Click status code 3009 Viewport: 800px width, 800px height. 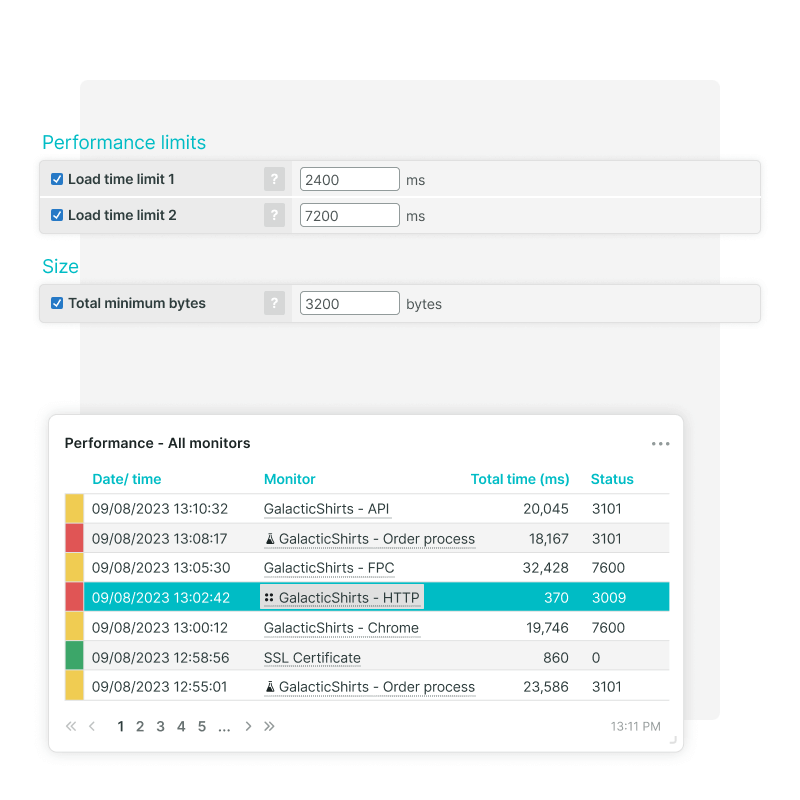(609, 597)
